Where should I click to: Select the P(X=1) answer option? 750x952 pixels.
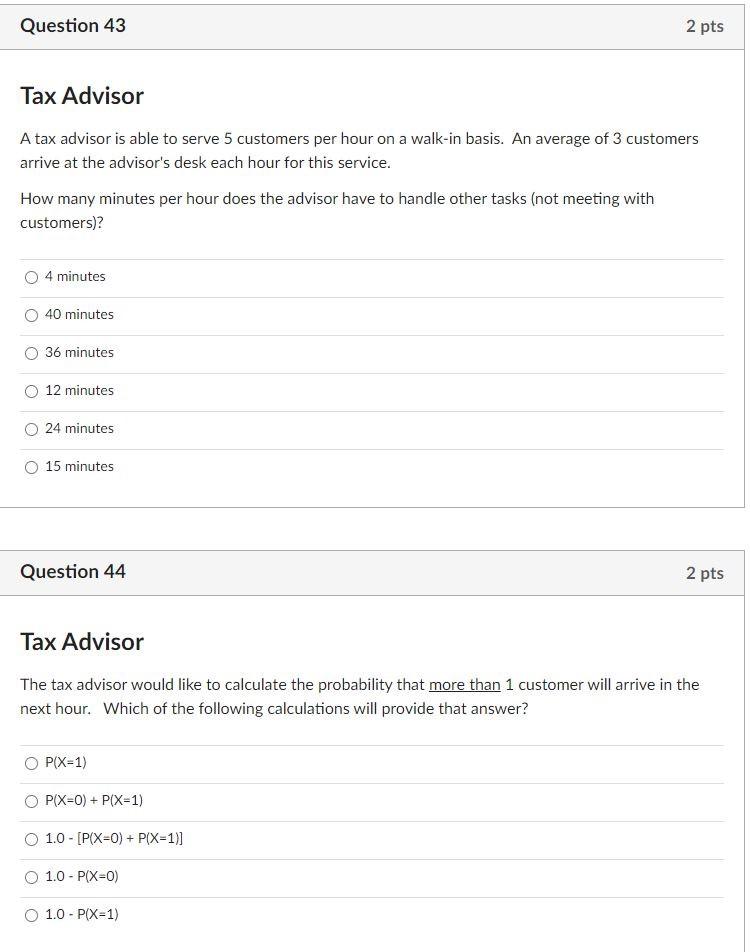(x=31, y=762)
